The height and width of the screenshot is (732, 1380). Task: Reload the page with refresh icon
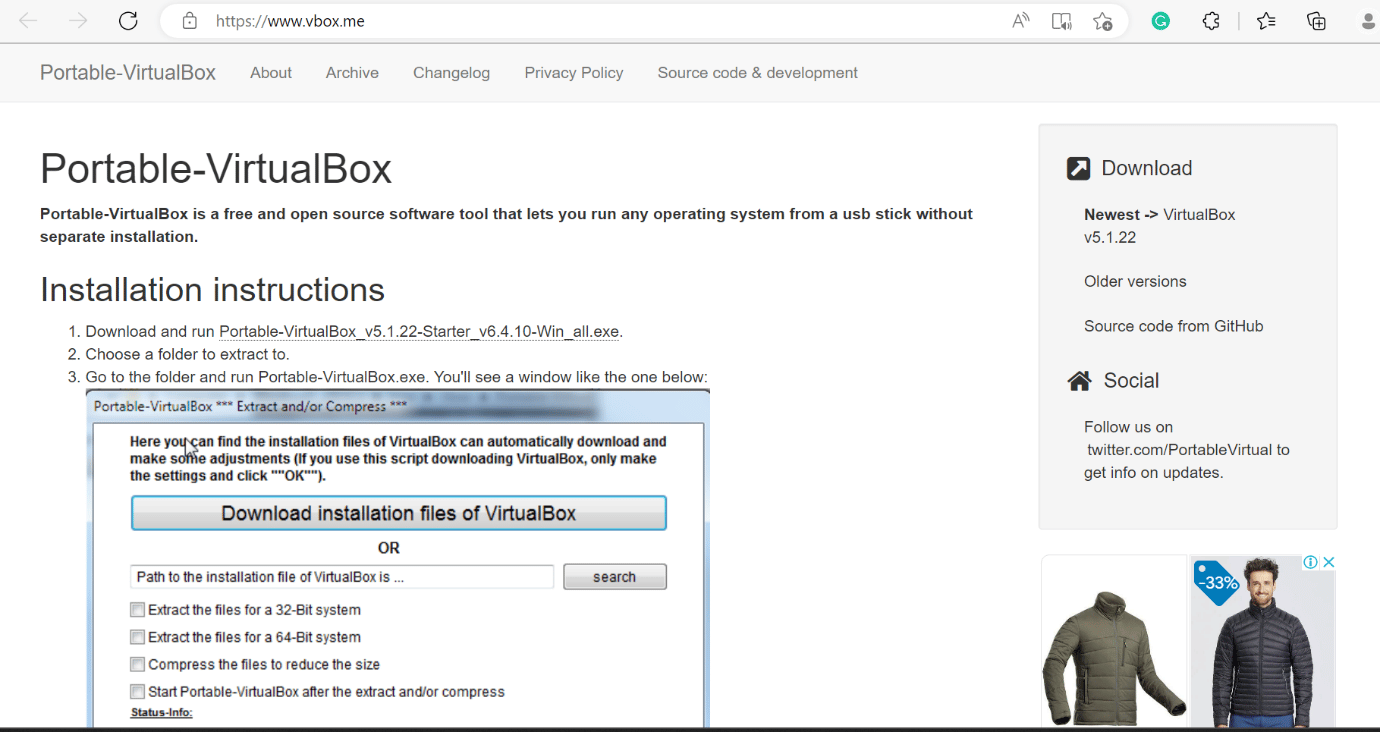click(128, 21)
